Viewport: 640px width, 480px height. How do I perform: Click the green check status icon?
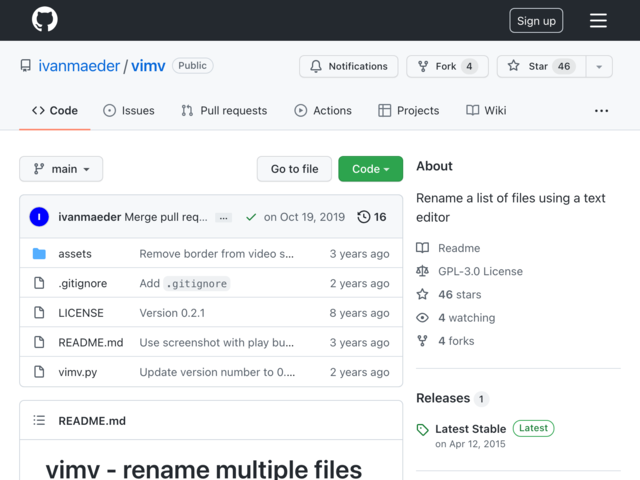coord(251,217)
